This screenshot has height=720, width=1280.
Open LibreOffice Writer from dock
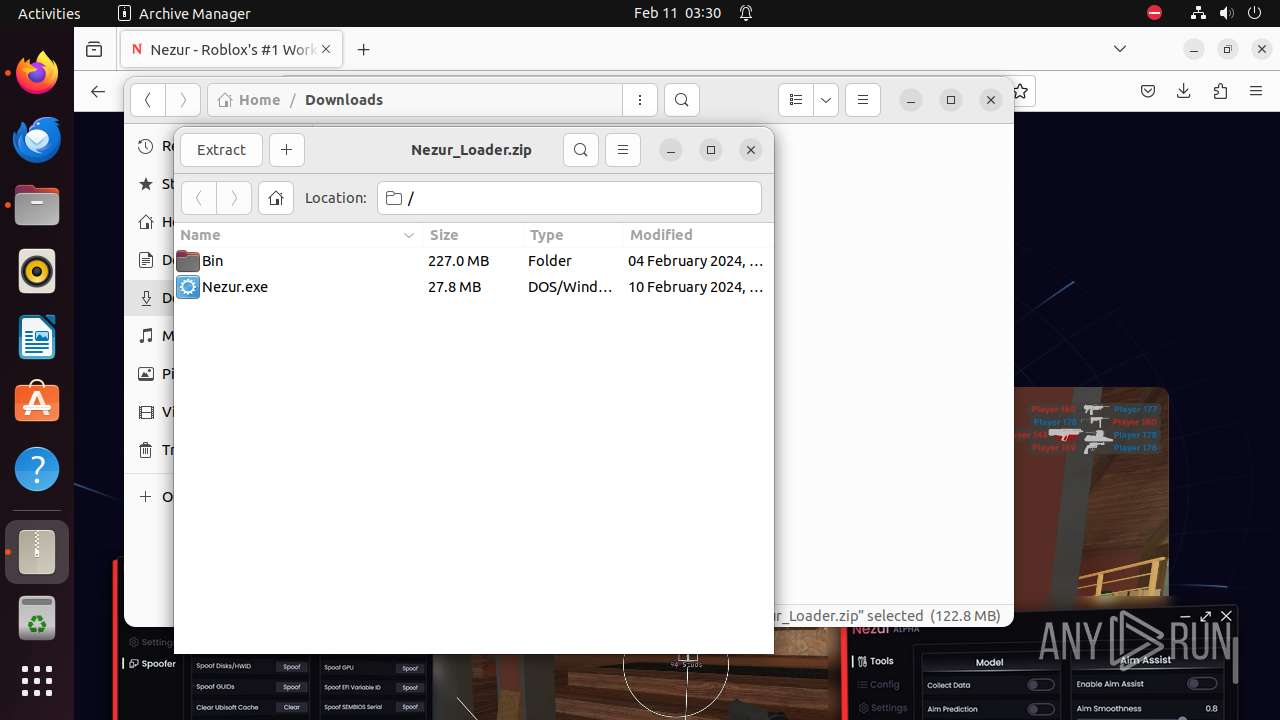point(37,337)
